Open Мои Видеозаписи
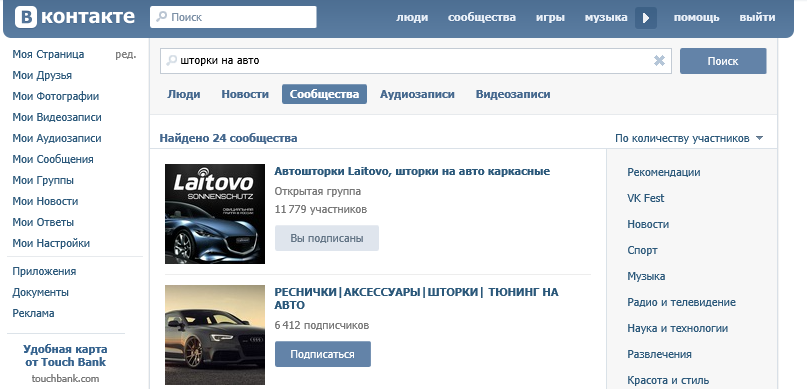807x389 pixels. tap(57, 117)
